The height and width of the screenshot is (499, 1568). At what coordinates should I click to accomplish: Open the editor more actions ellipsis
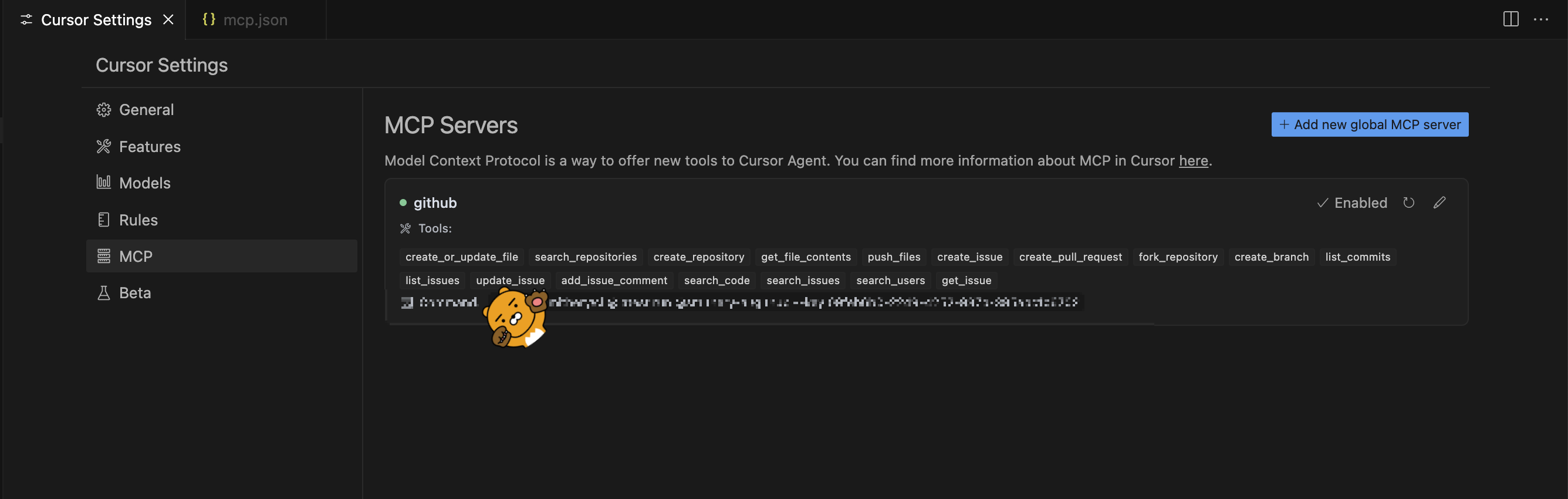1540,19
